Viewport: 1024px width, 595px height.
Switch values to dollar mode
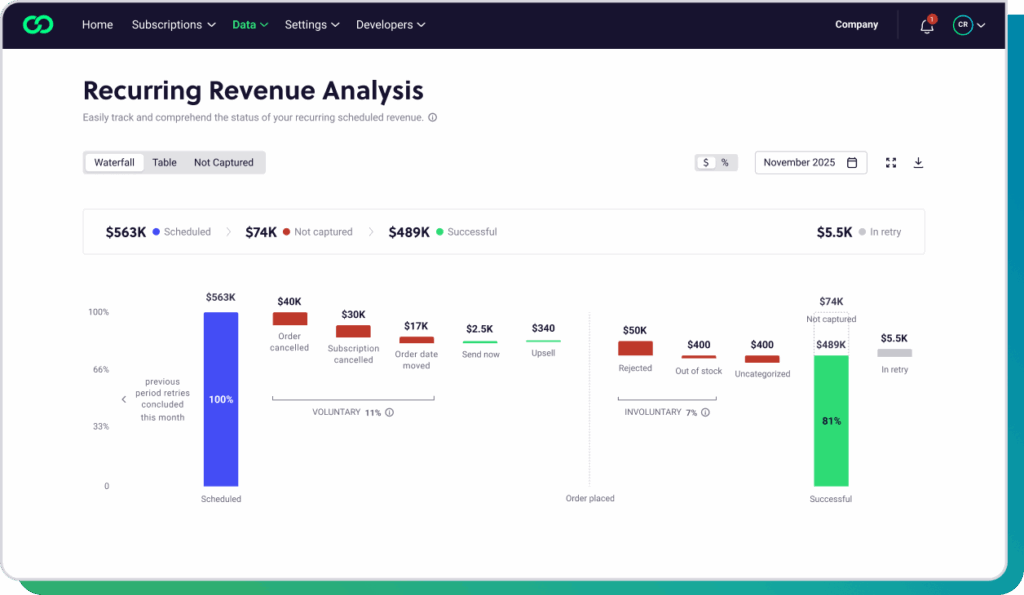point(706,163)
